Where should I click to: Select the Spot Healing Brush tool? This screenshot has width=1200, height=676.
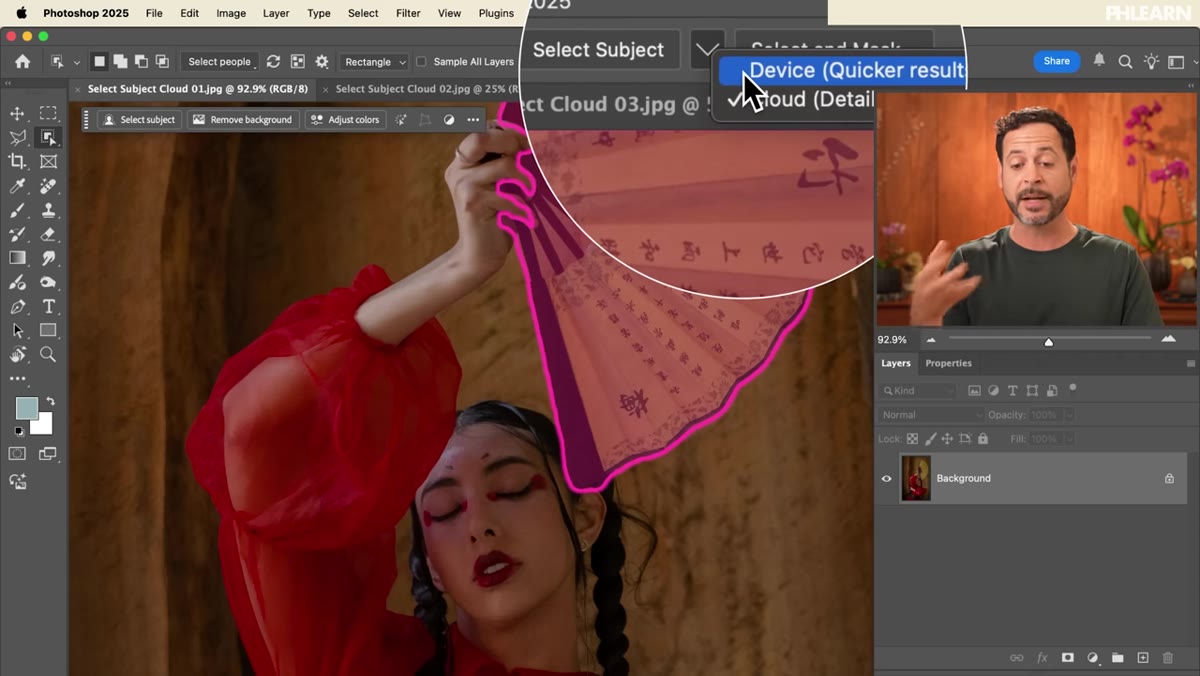click(x=48, y=186)
